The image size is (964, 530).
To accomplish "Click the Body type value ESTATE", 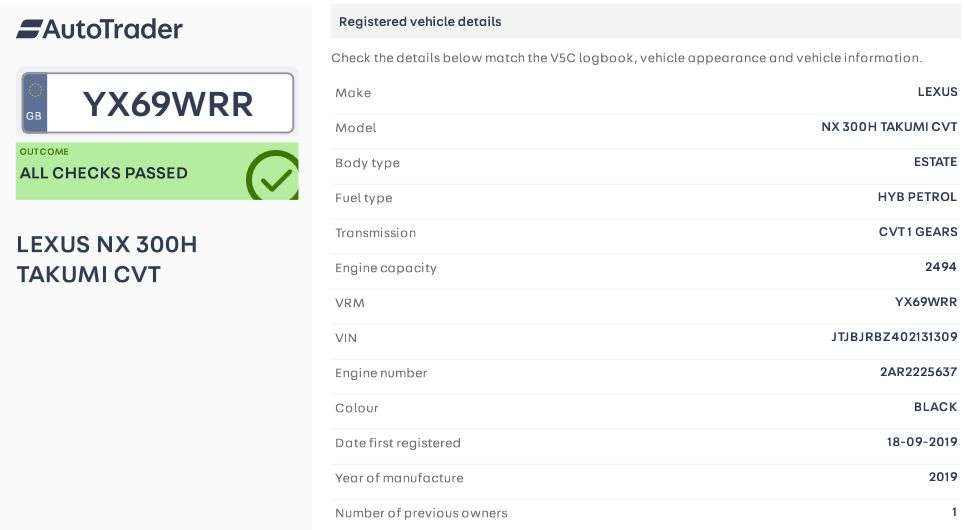I will click(935, 162).
